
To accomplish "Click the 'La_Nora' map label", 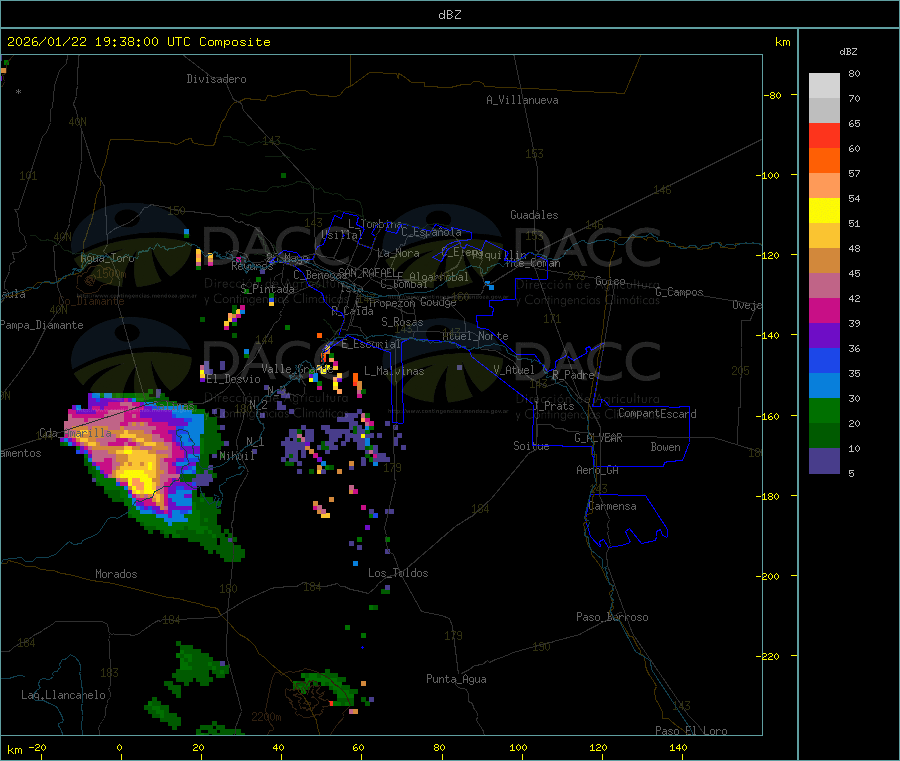I will coord(398,253).
